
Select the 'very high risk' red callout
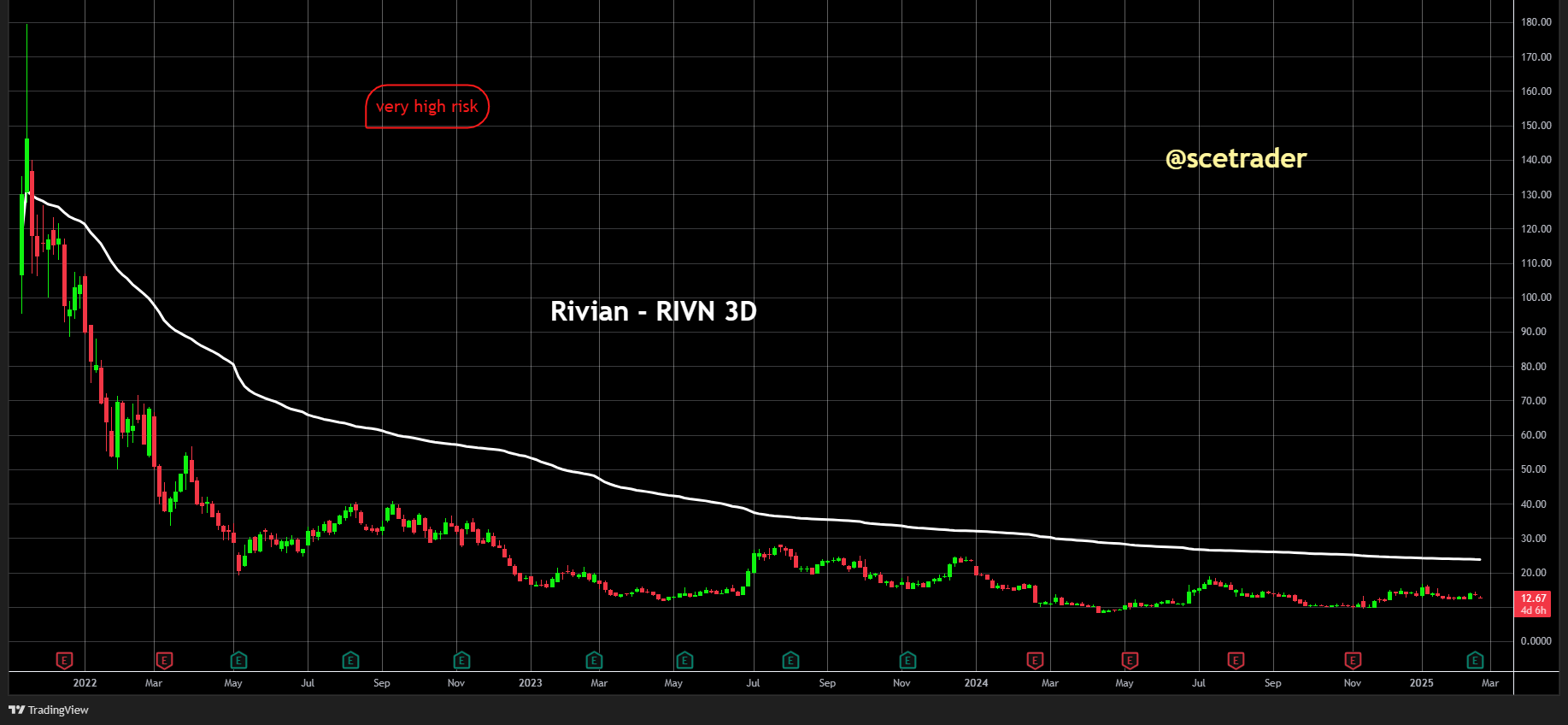(x=427, y=107)
